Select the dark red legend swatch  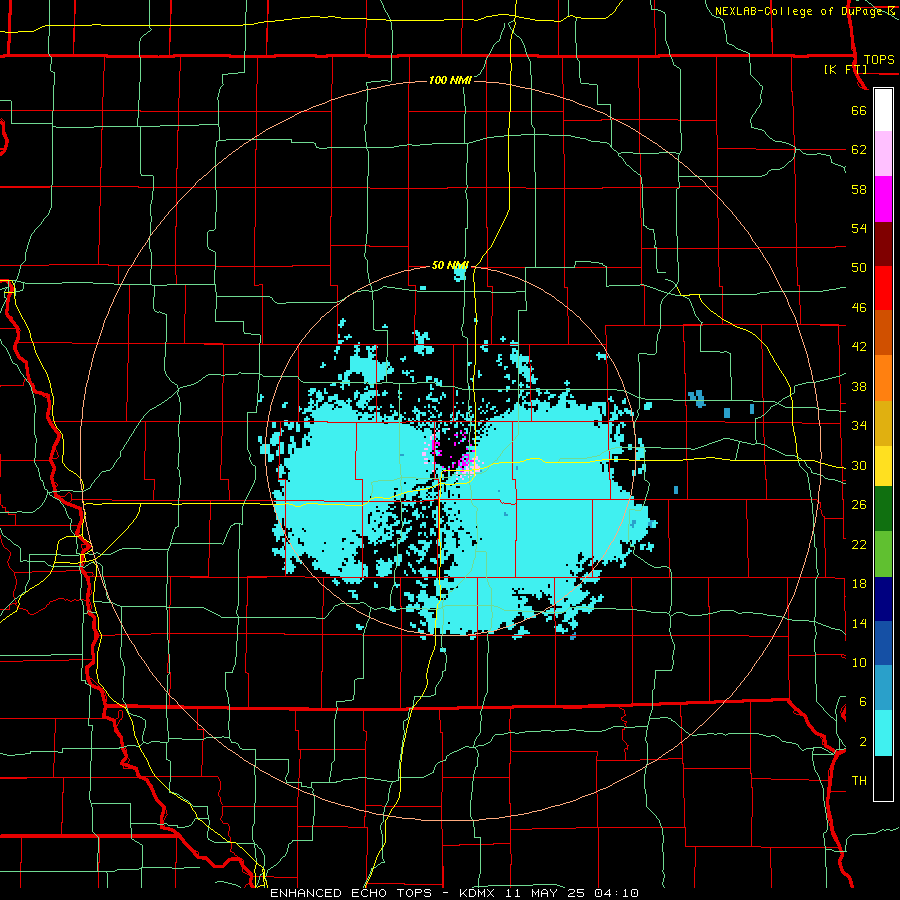(883, 244)
